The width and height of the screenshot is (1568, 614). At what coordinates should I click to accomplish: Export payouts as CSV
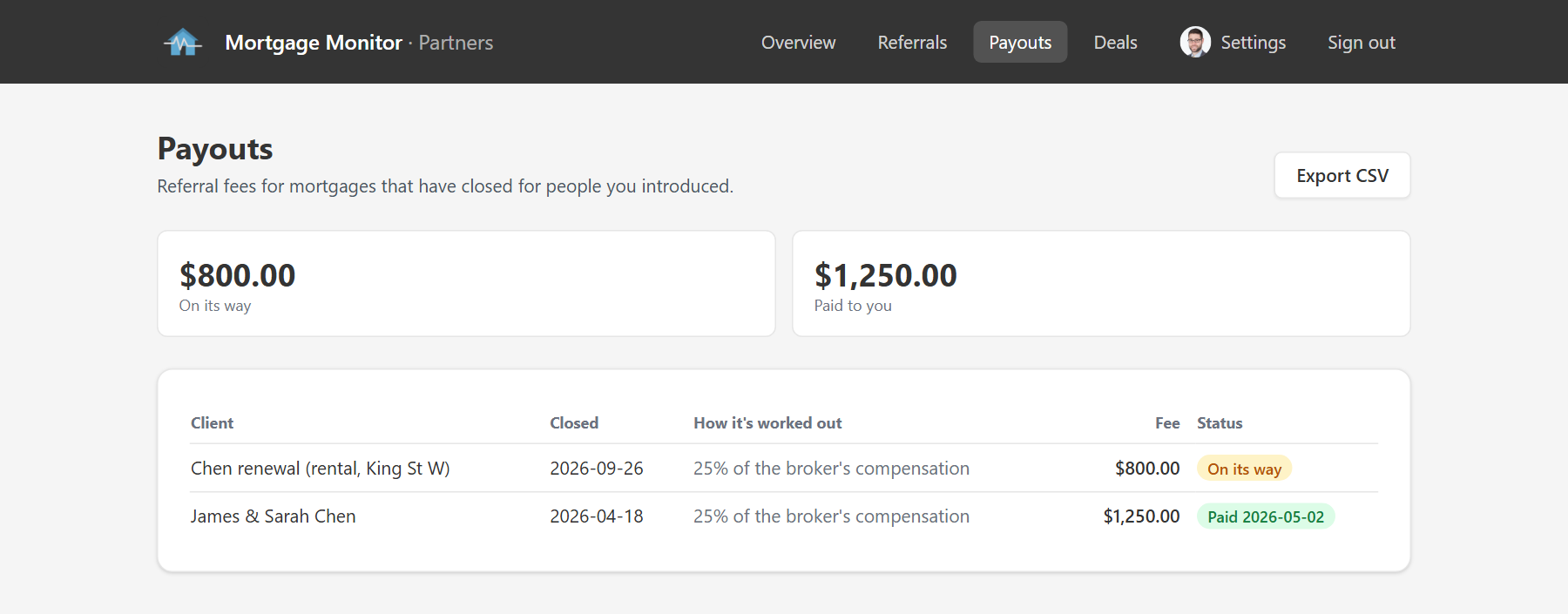pos(1342,175)
